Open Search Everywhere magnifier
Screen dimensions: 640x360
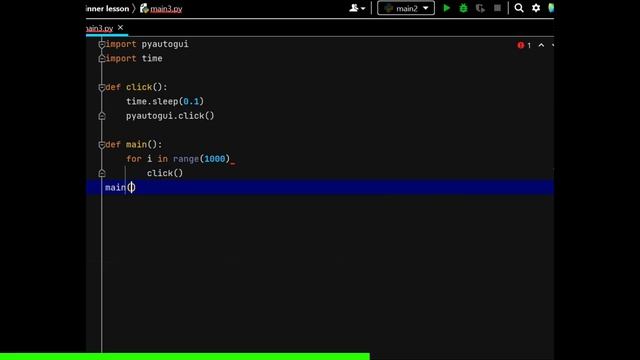519,8
